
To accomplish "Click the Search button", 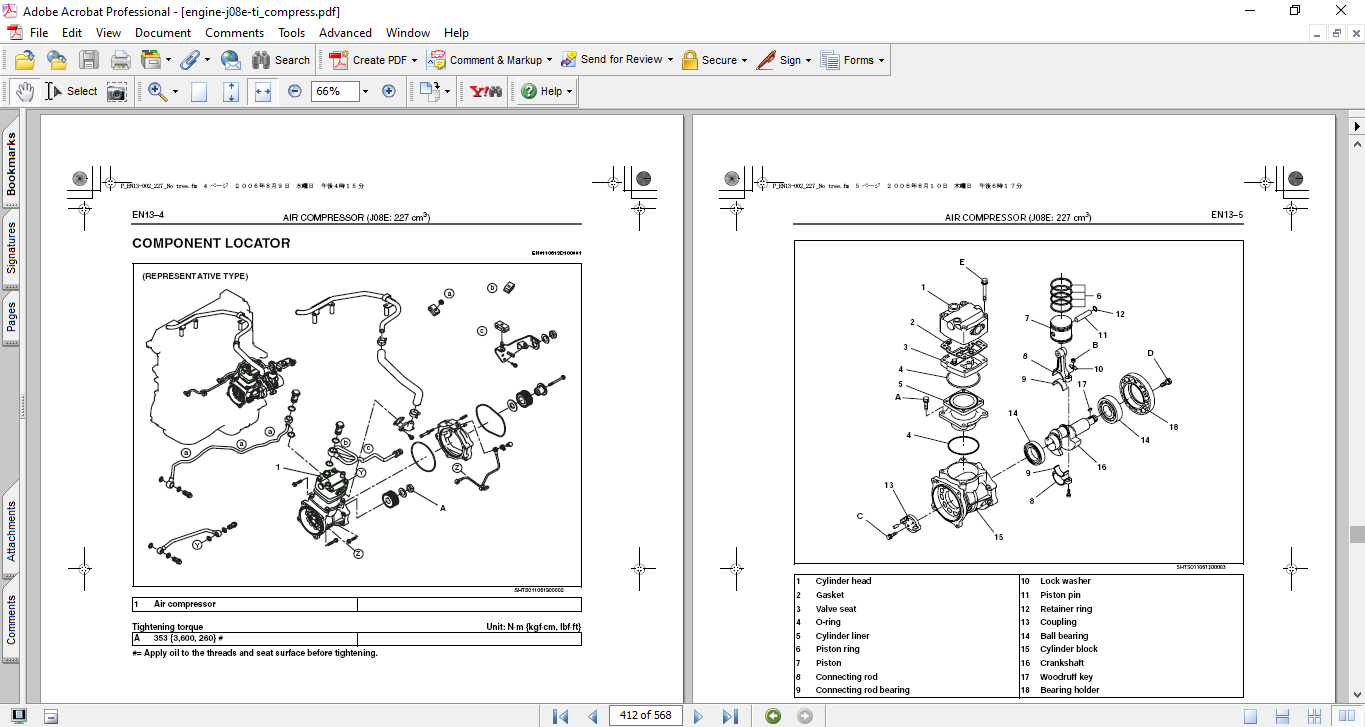I will coord(280,60).
